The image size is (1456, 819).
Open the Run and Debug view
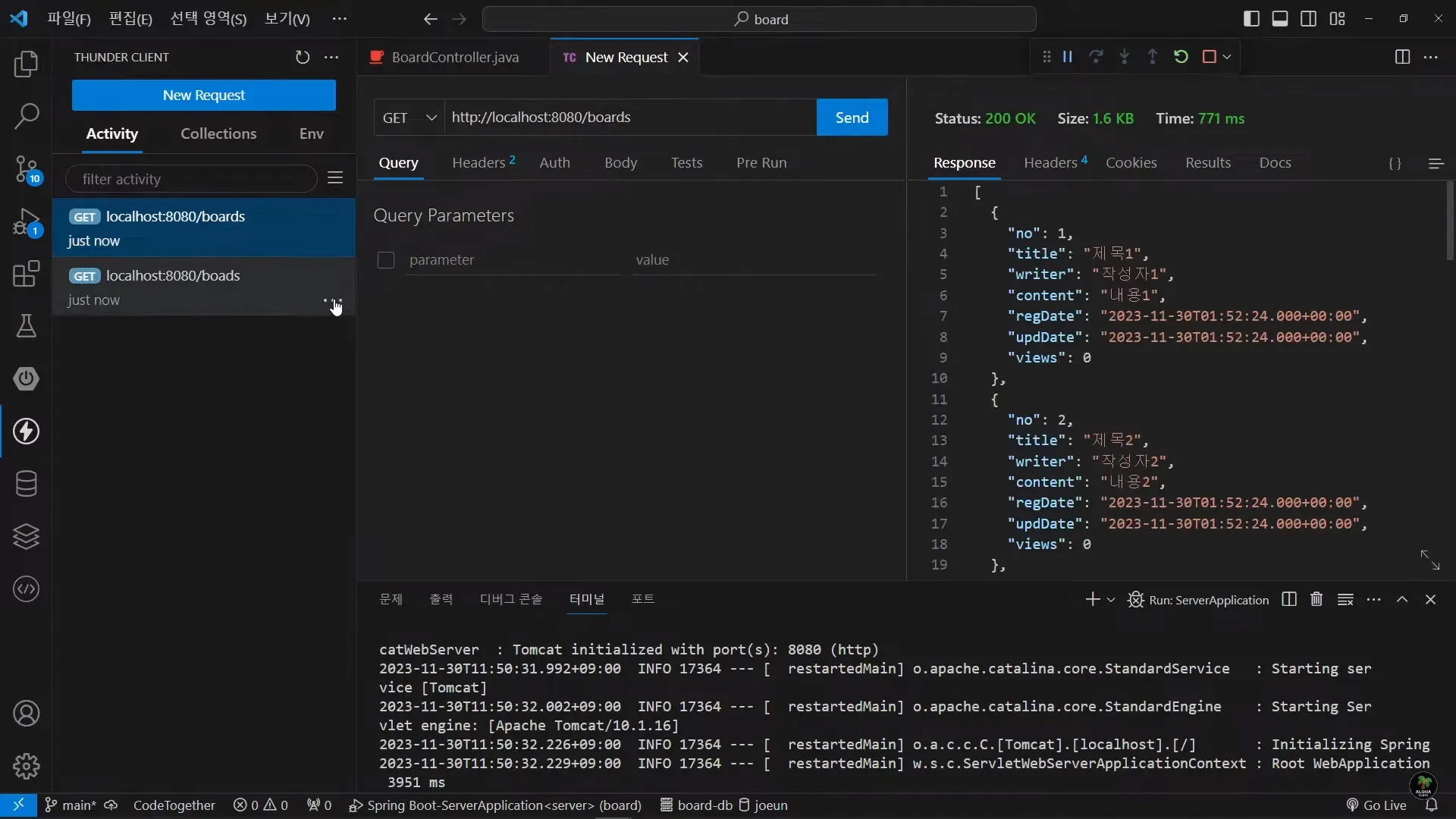coord(27,222)
